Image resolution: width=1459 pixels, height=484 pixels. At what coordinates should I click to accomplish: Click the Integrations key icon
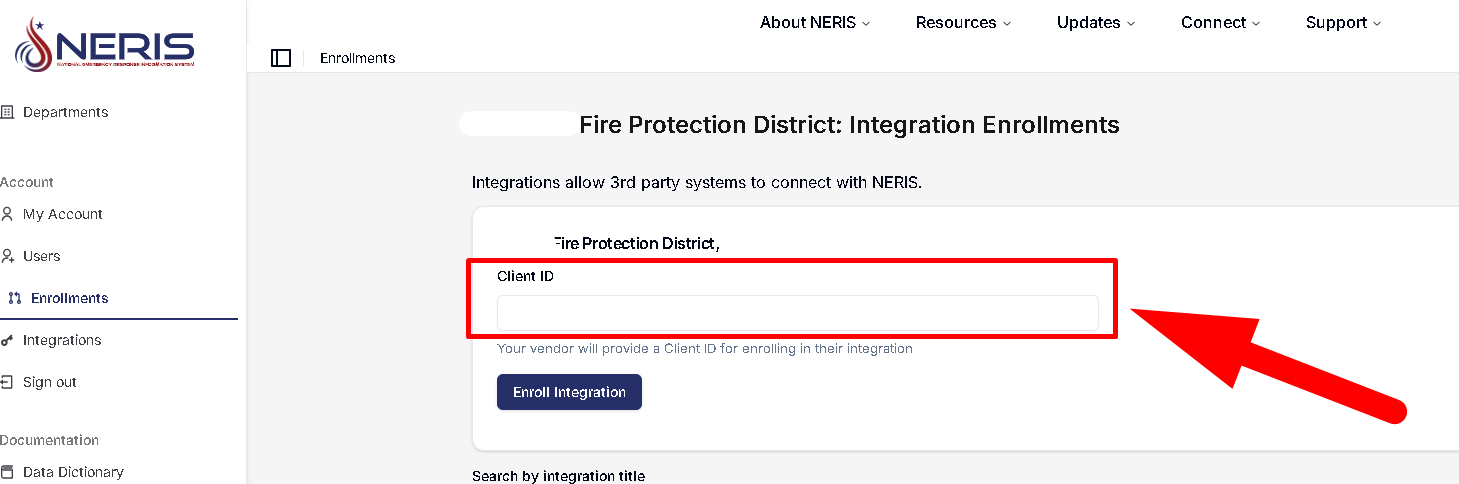pos(7,340)
